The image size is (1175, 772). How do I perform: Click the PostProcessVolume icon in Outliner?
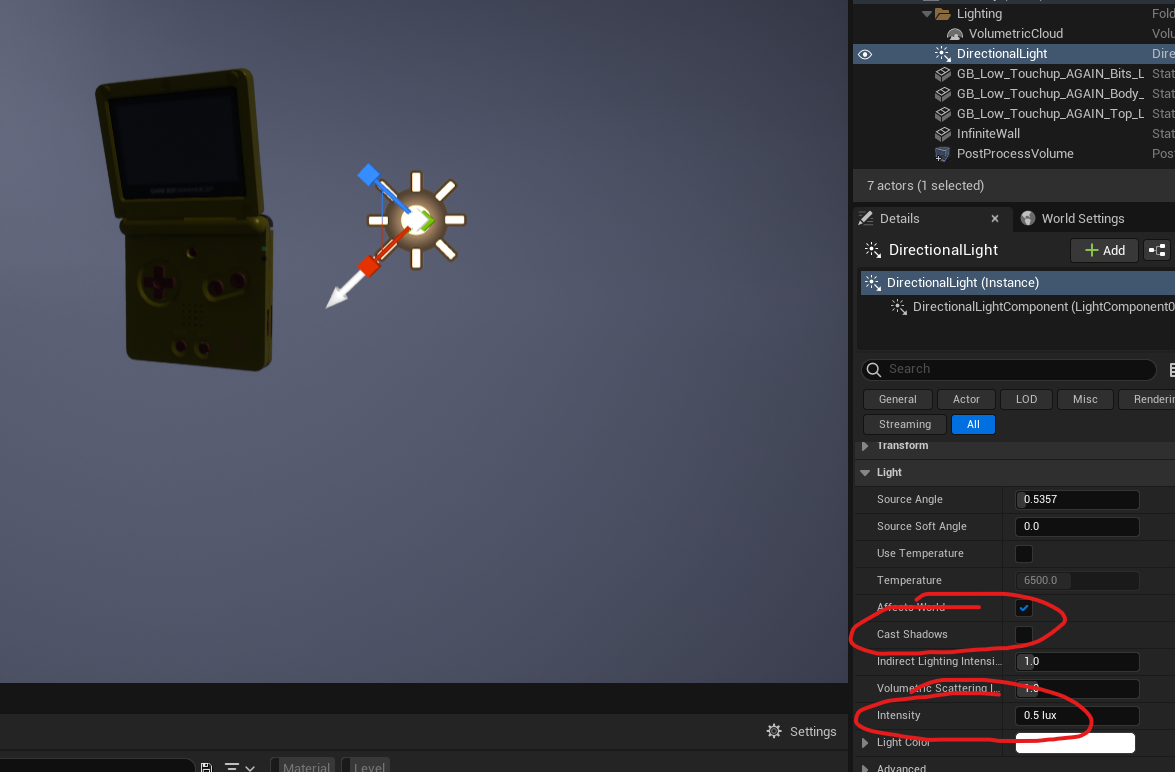tap(943, 154)
